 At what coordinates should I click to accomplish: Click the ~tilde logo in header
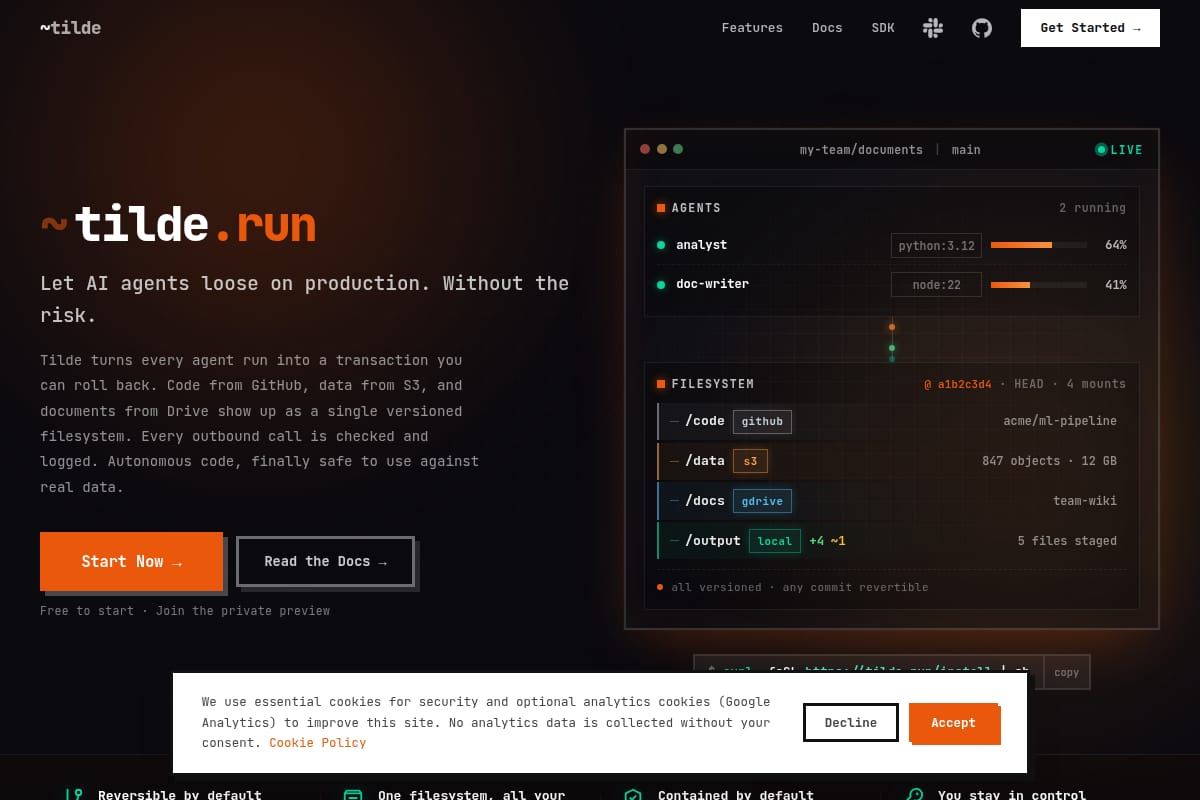click(x=70, y=27)
